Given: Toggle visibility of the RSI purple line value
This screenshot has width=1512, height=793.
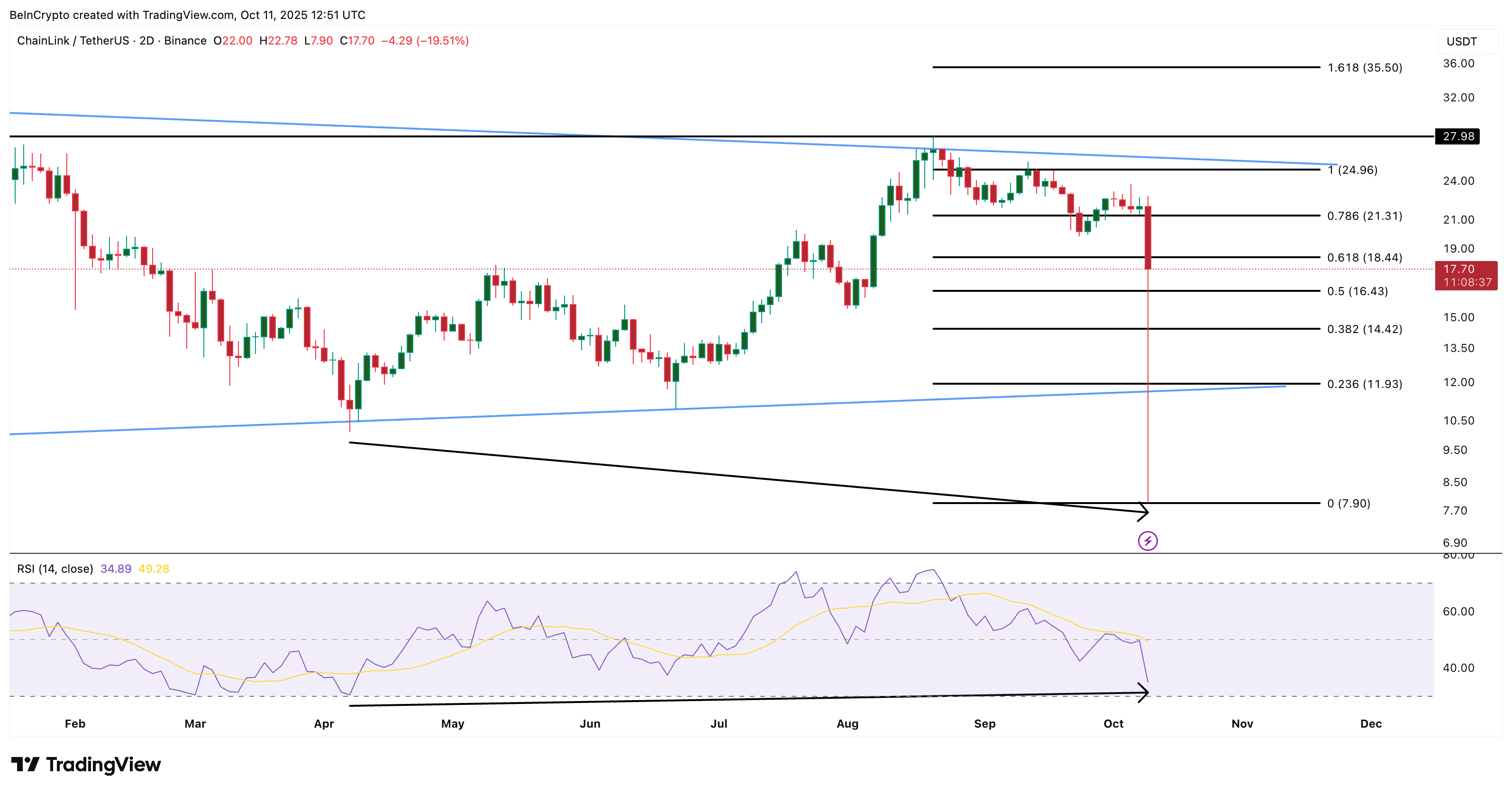Looking at the screenshot, I should point(115,568).
